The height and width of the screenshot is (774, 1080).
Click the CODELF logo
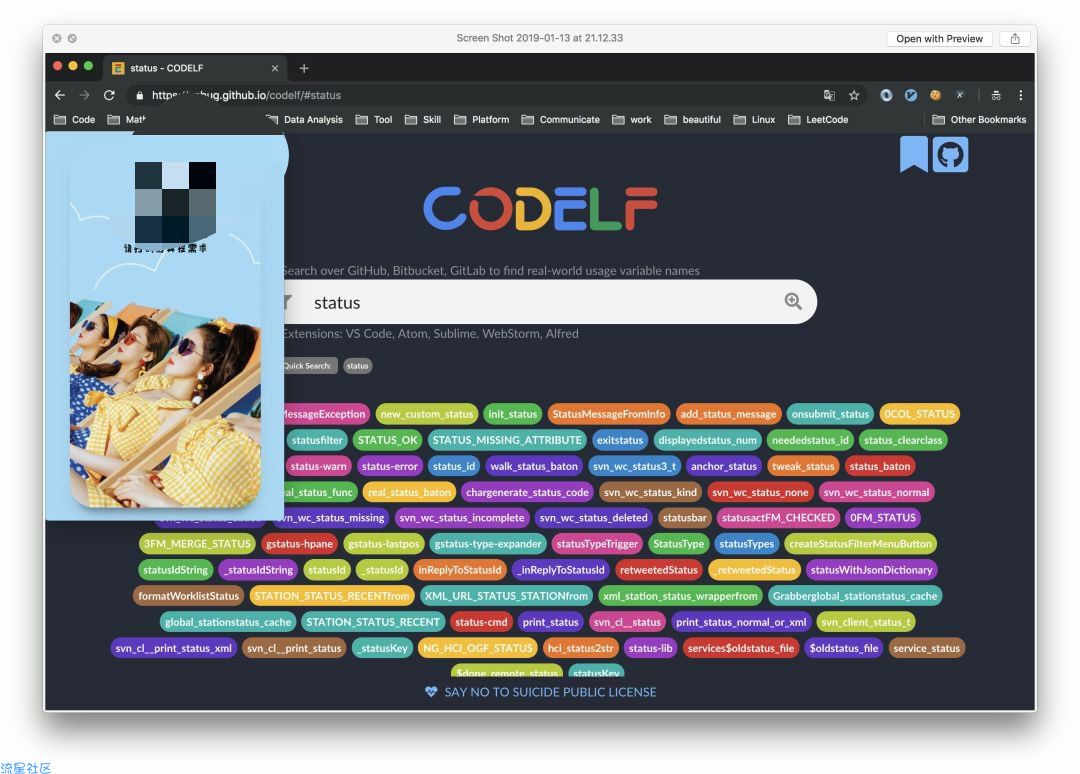(x=540, y=208)
